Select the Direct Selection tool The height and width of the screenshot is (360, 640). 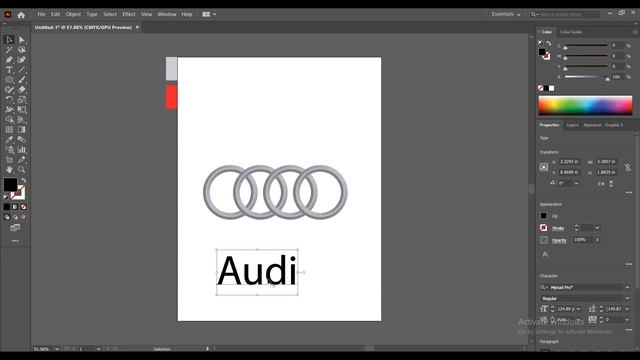click(22, 40)
